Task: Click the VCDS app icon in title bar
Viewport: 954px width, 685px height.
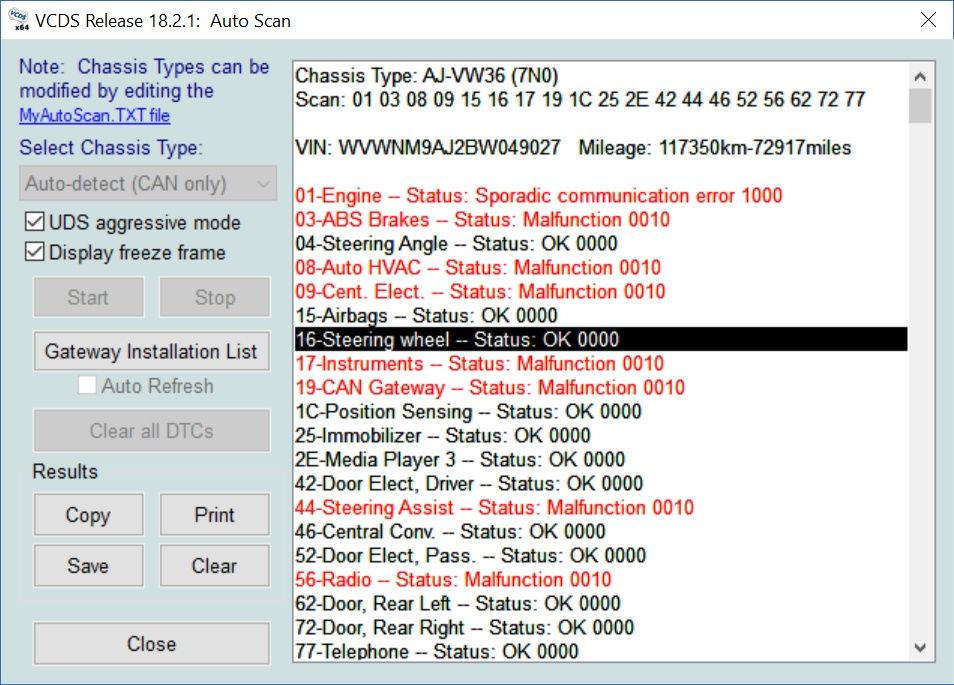Action: [18, 19]
